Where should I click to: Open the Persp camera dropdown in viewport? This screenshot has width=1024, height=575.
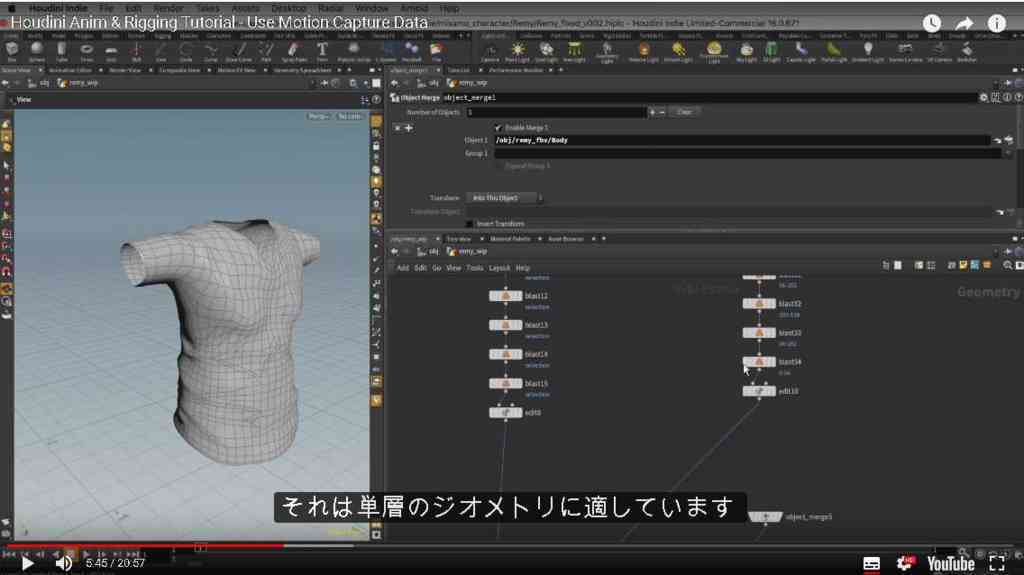pos(319,116)
